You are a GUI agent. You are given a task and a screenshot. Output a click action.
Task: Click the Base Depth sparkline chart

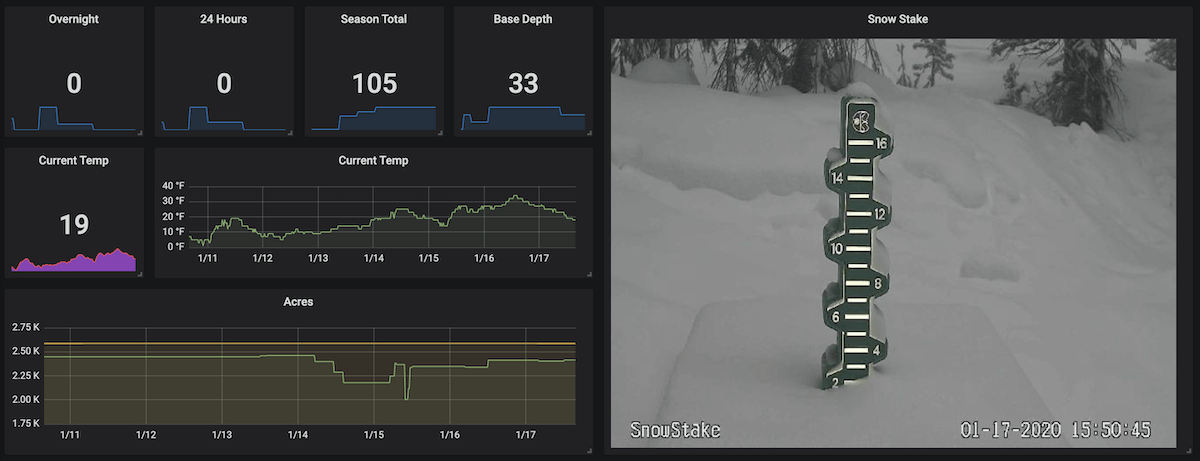[x=523, y=118]
